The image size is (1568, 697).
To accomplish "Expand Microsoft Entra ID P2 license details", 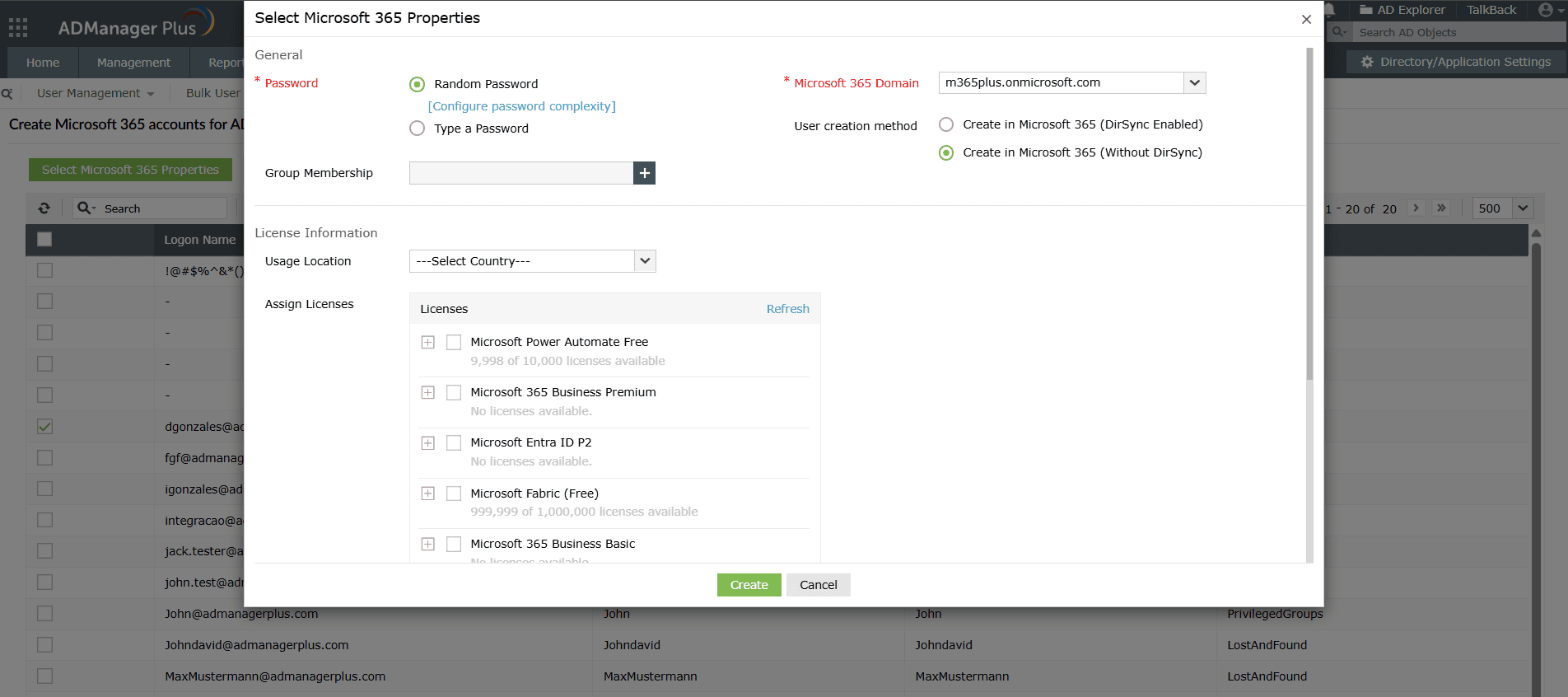I will pyautogui.click(x=427, y=442).
